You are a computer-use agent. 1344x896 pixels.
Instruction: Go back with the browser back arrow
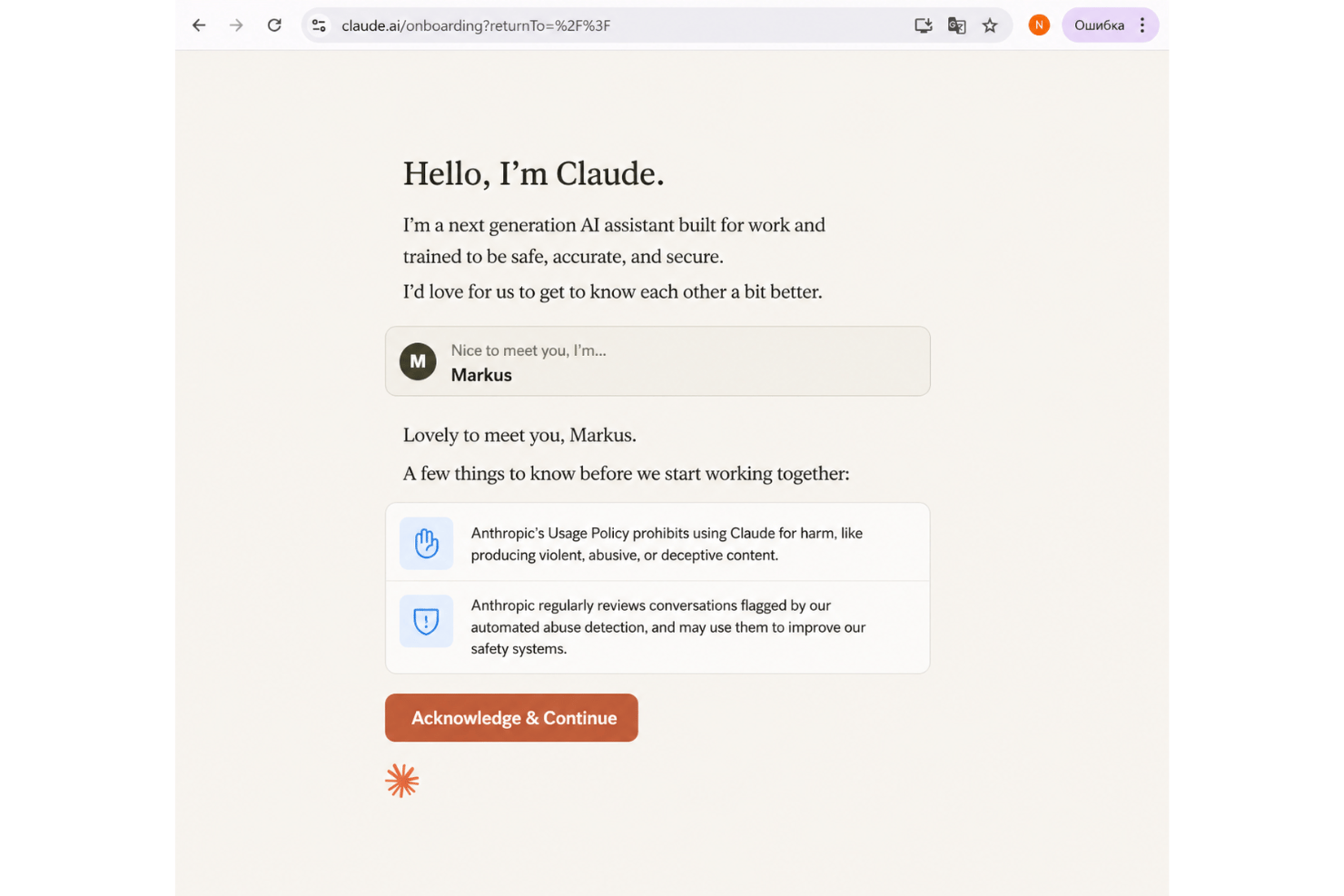tap(199, 25)
